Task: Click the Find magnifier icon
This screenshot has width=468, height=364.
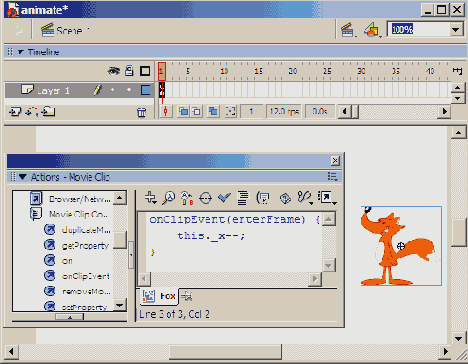Action: click(169, 198)
